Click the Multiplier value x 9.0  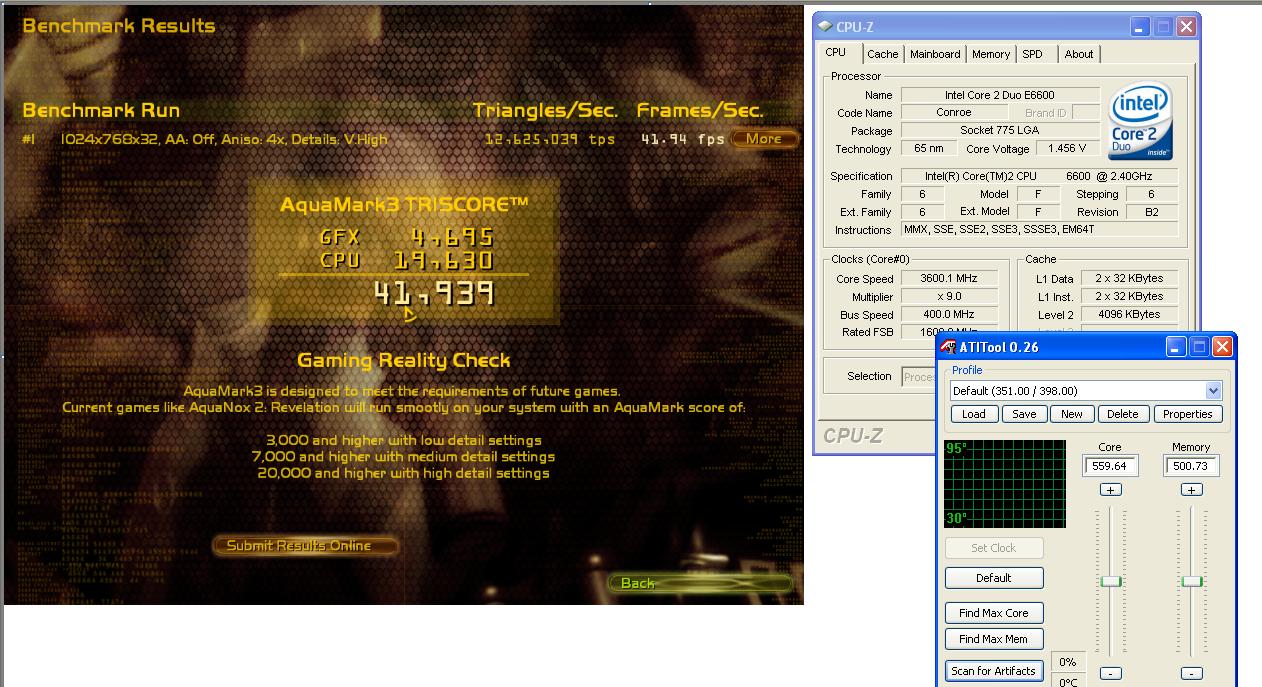click(949, 297)
